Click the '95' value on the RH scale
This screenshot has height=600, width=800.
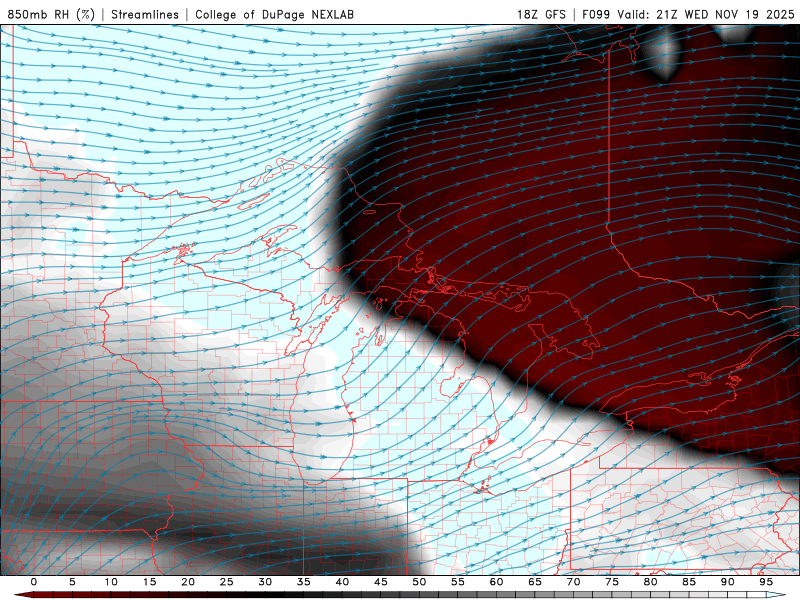(x=766, y=582)
